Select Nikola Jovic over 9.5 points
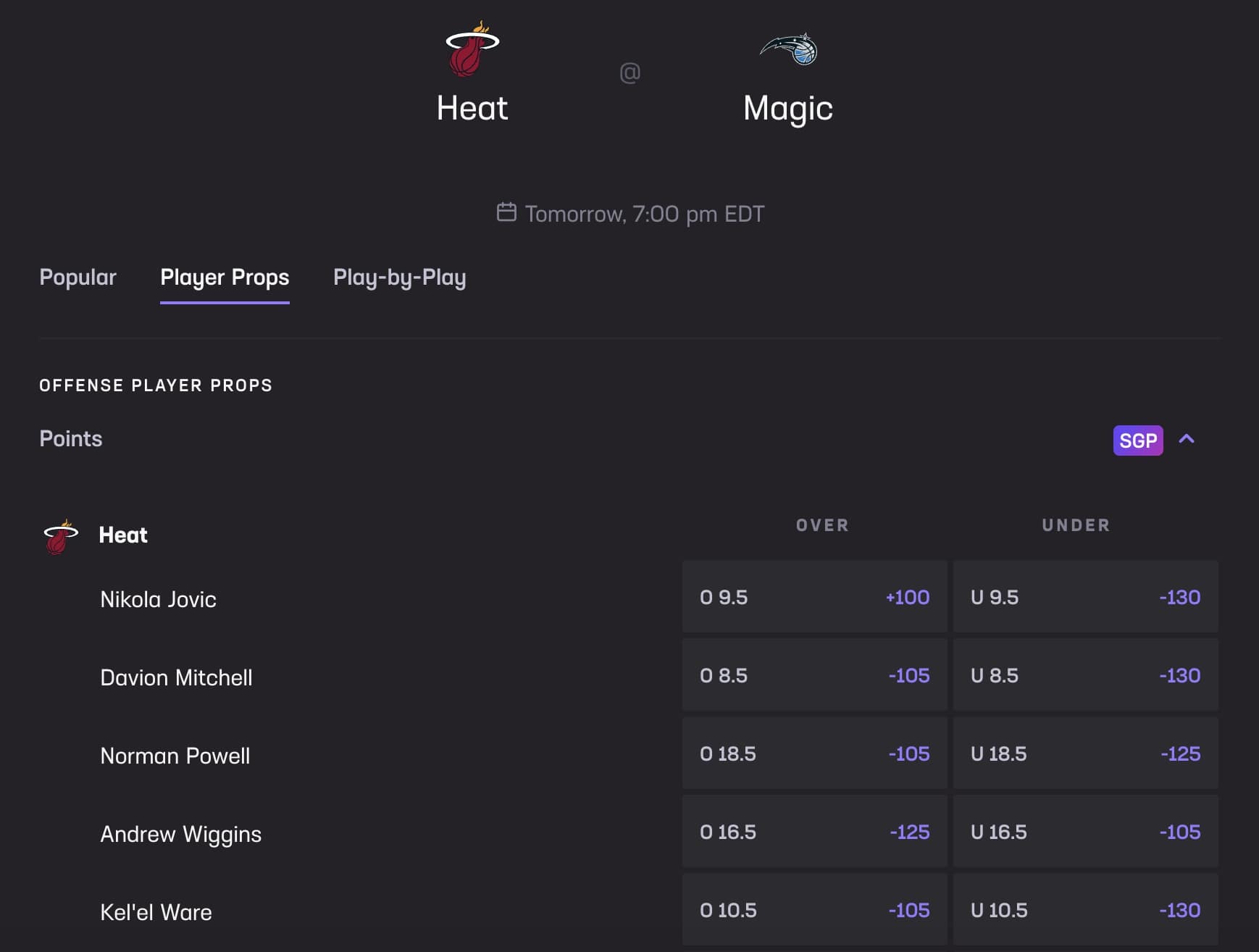1259x952 pixels. [x=814, y=597]
